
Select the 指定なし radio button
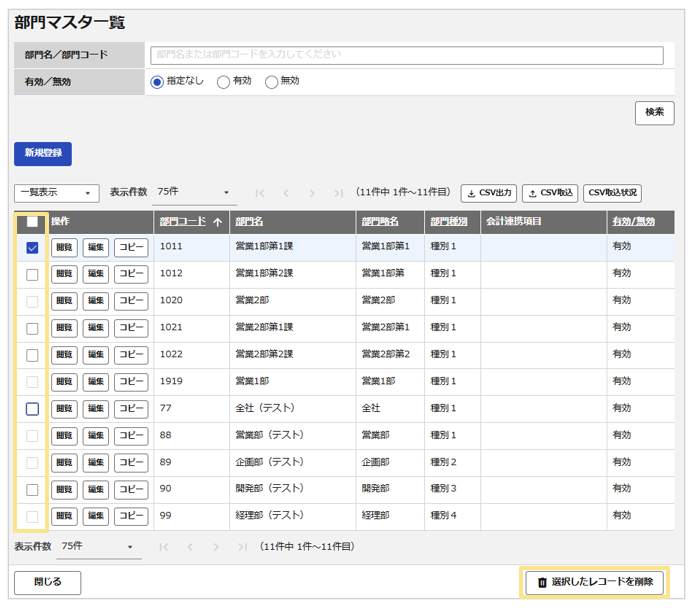[x=157, y=82]
